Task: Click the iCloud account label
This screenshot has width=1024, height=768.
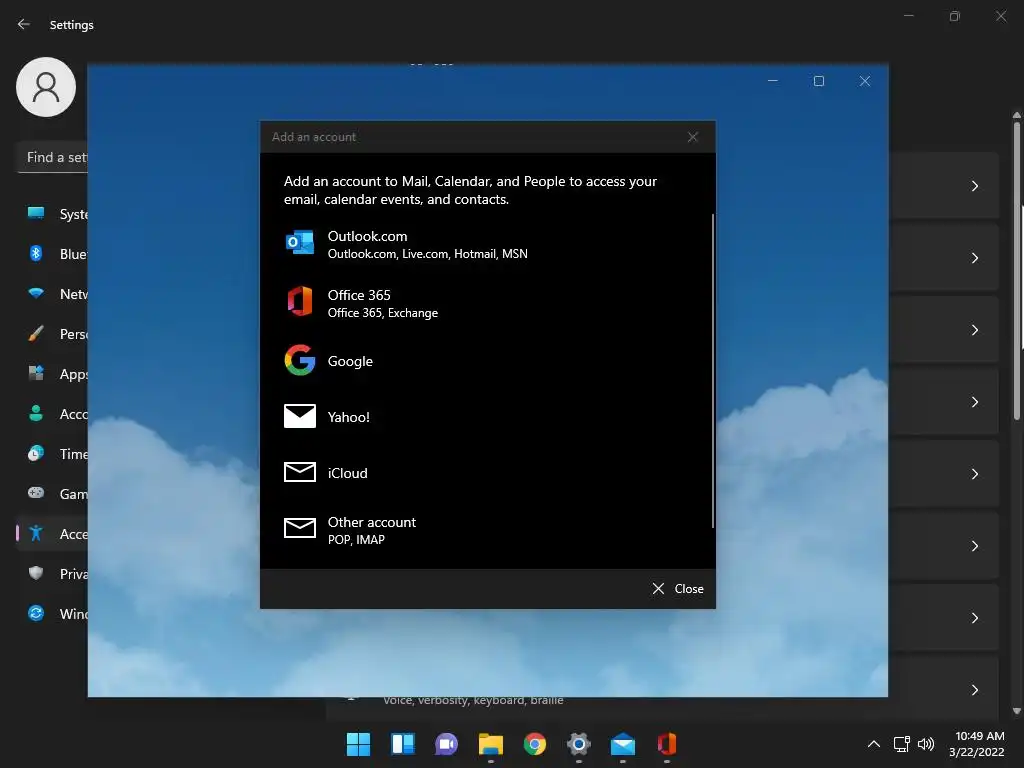Action: (x=347, y=473)
